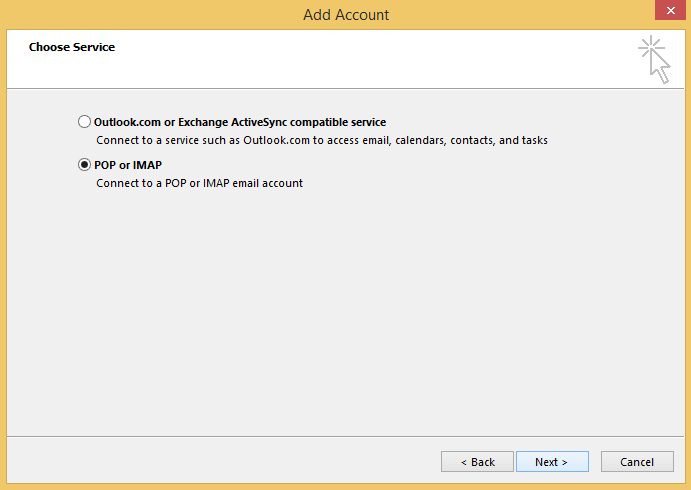Go back with the Back button
This screenshot has width=691, height=490.
477,462
